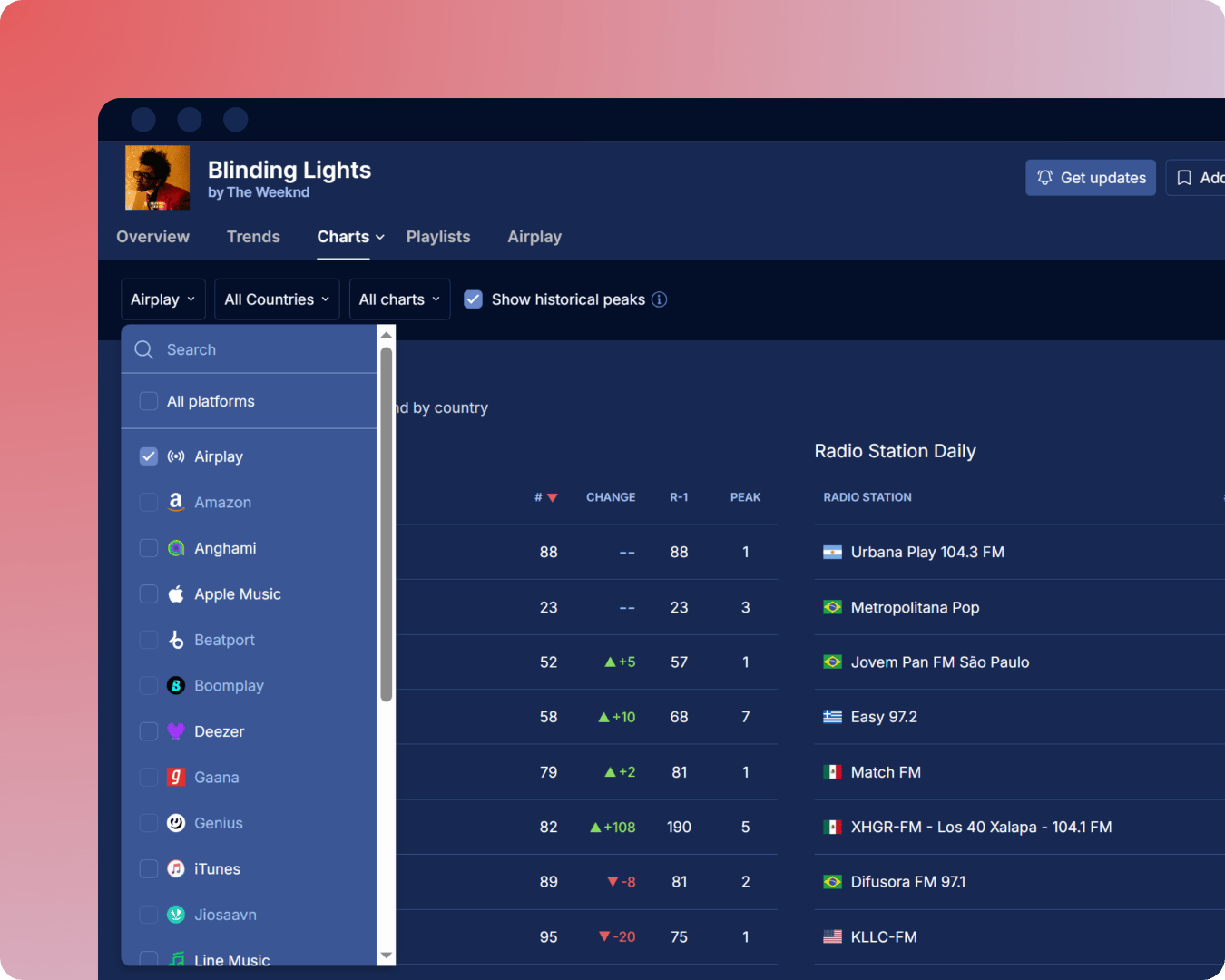Expand the All charts filter dropdown
Image resolution: width=1225 pixels, height=980 pixels.
click(x=399, y=299)
